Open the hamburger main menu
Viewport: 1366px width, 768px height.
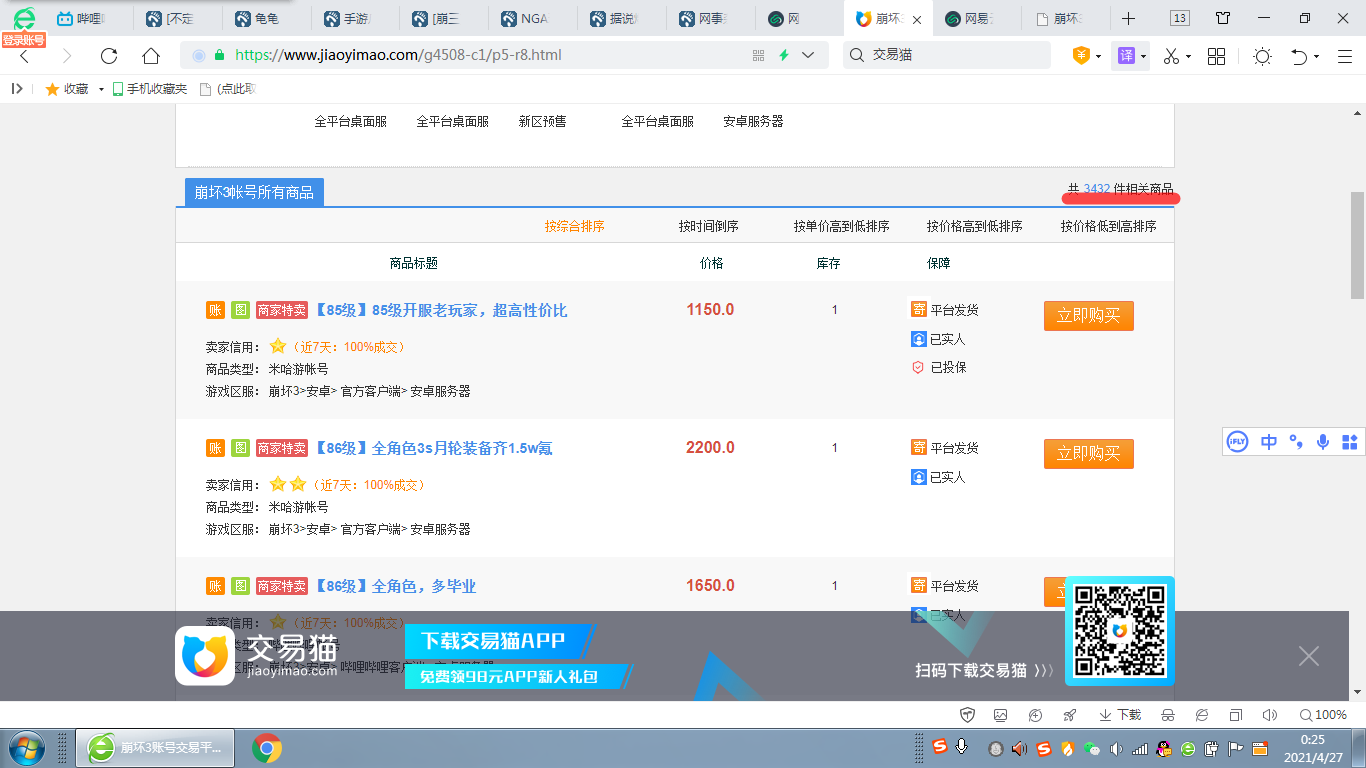pos(1343,56)
